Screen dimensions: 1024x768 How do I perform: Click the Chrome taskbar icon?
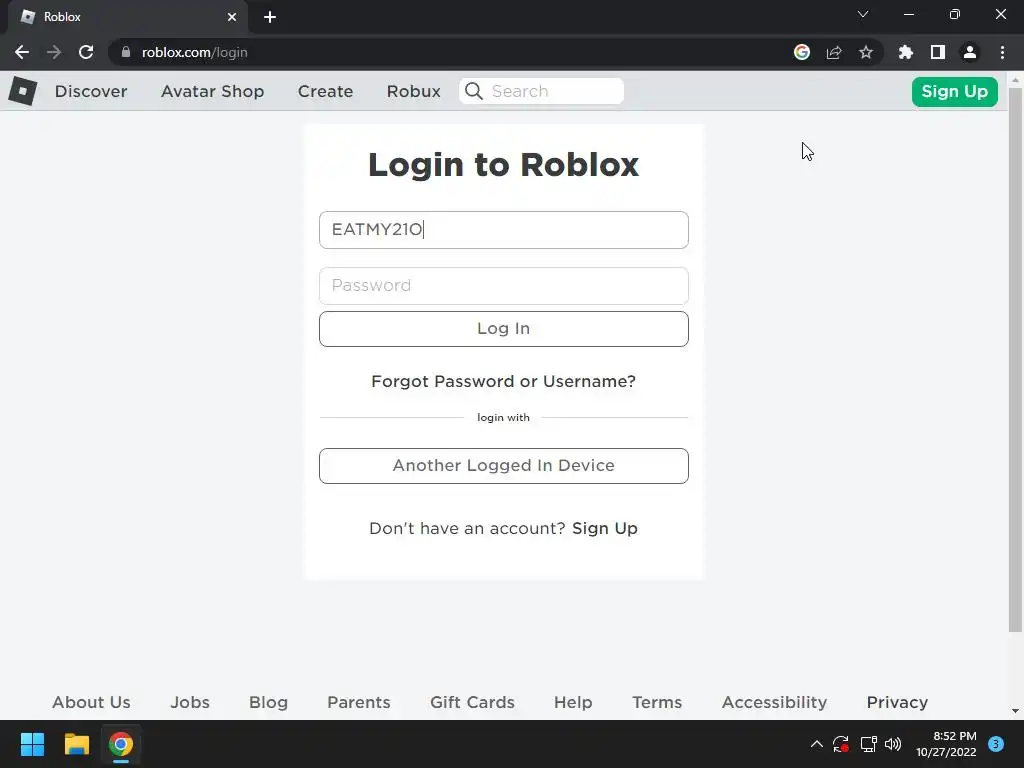click(121, 744)
